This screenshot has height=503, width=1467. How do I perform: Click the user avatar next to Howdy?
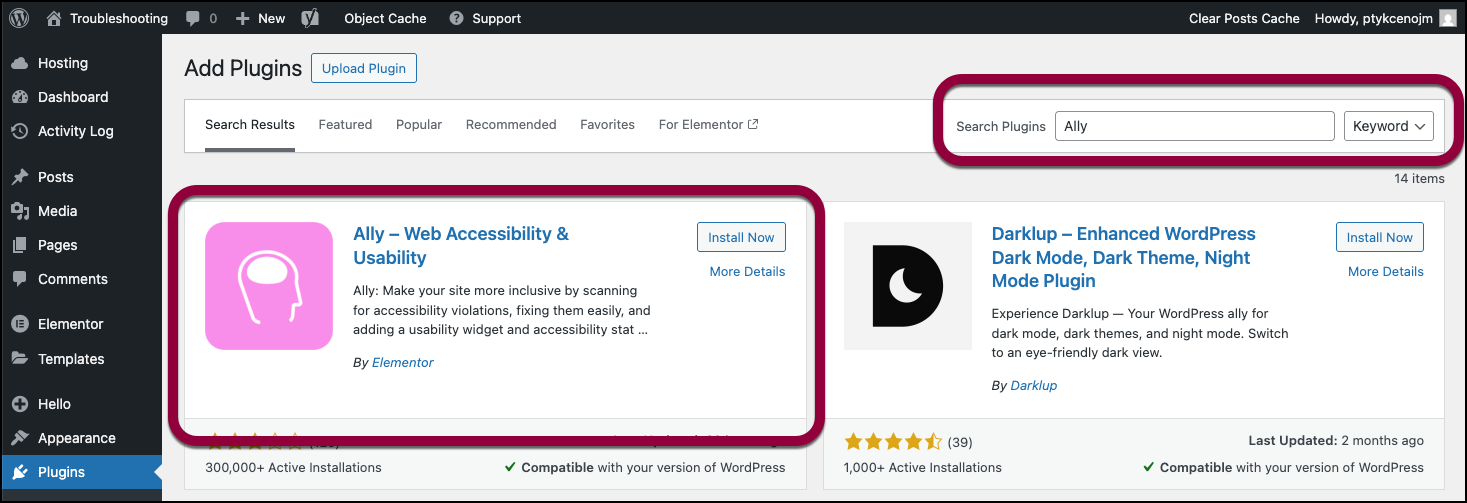point(1447,18)
